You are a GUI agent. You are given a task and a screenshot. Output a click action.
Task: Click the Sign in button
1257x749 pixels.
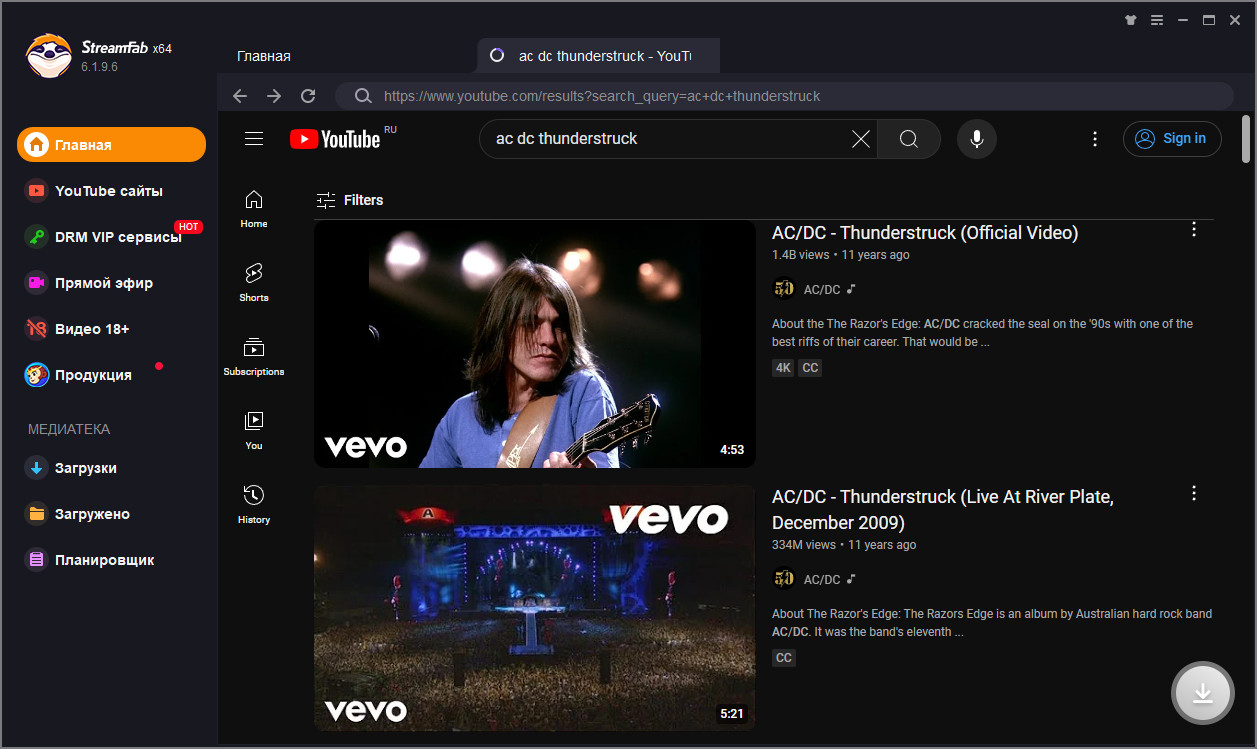pyautogui.click(x=1172, y=139)
